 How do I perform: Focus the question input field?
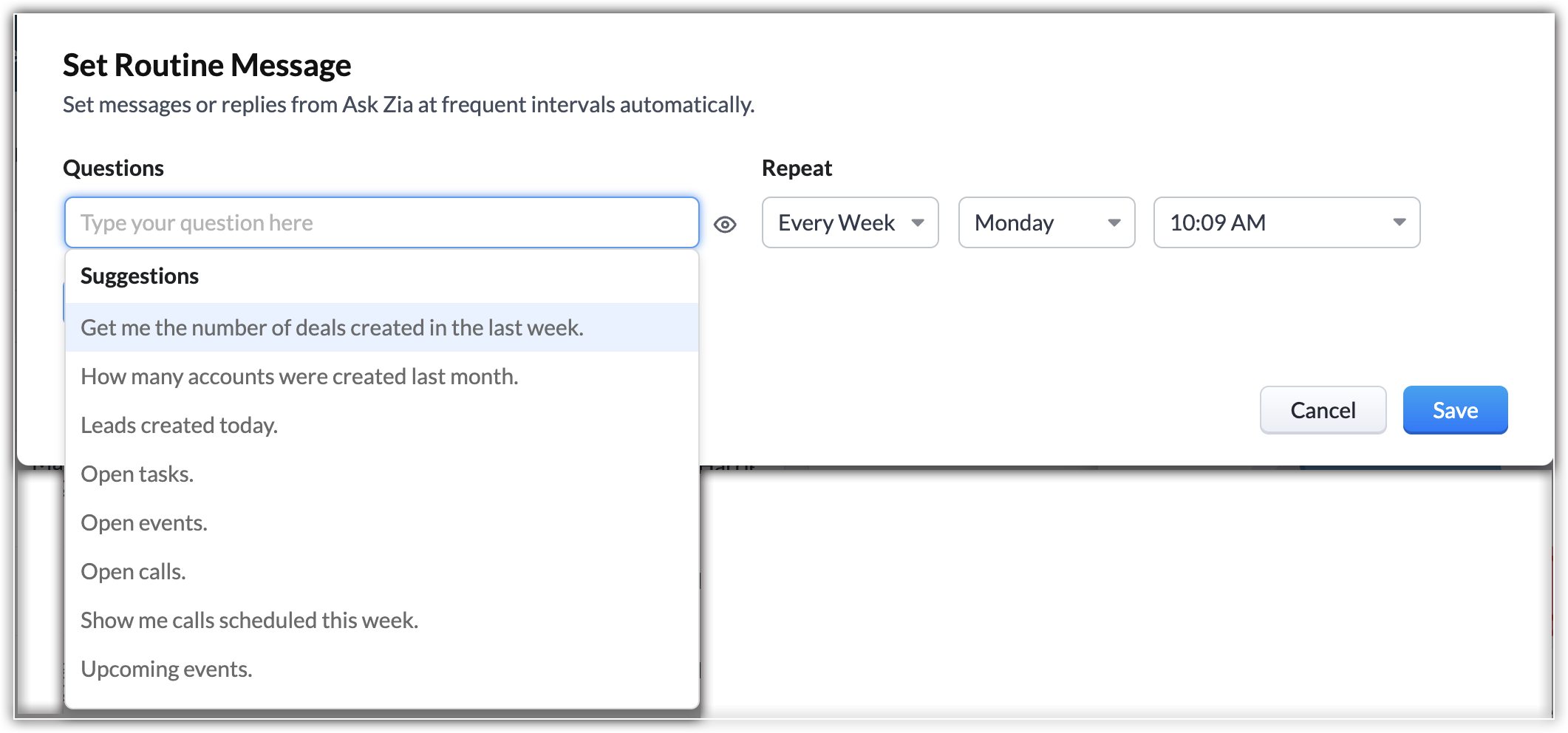click(x=381, y=222)
